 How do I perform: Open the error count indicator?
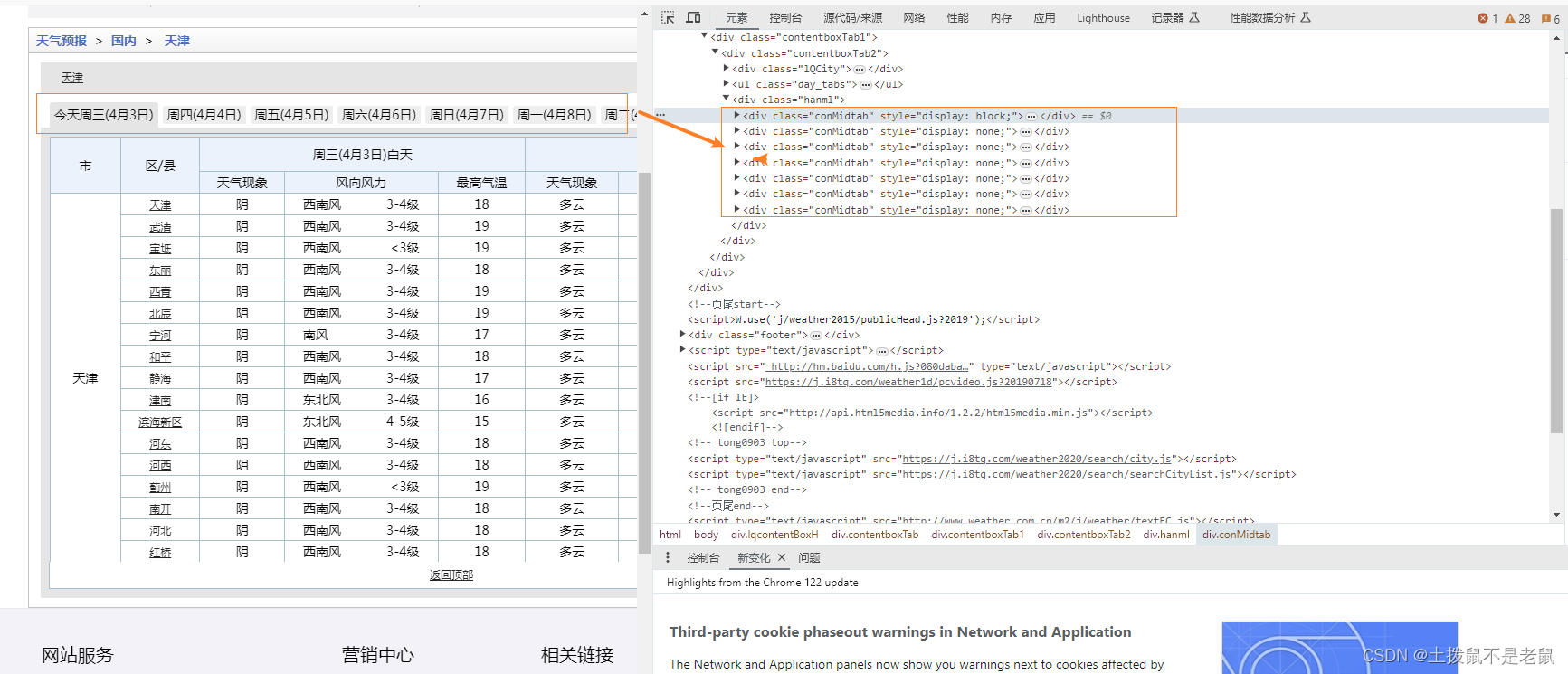pyautogui.click(x=1487, y=18)
